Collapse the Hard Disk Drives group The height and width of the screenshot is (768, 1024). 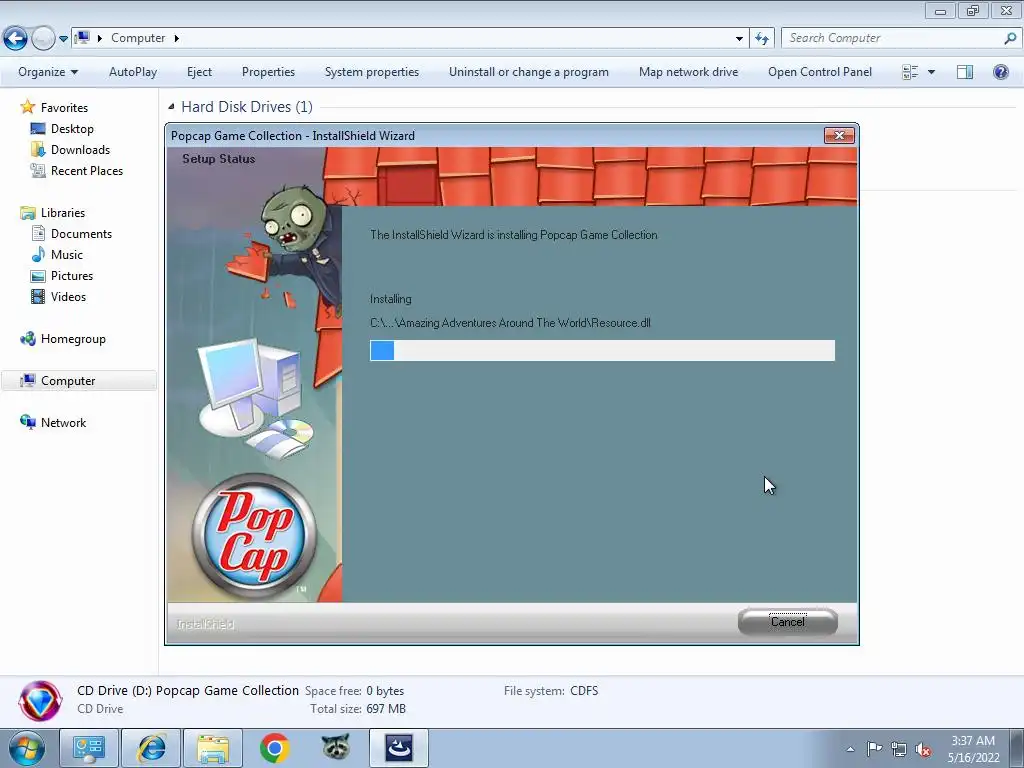(171, 106)
